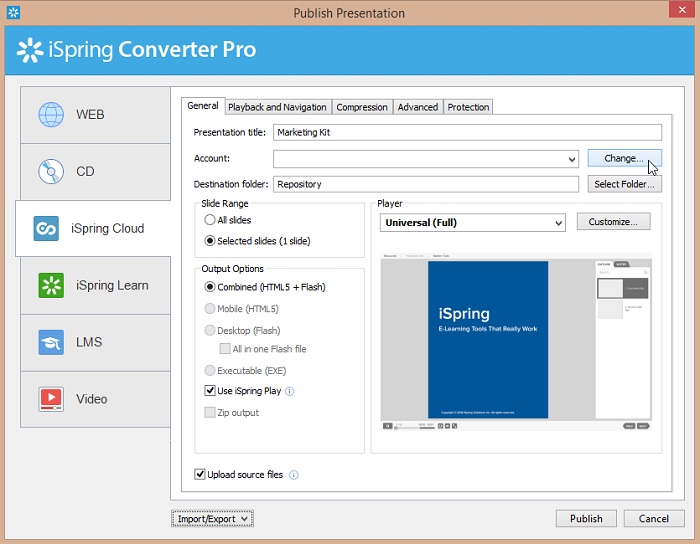
Task: Uncheck Use iSpring Play checkbox
Action: point(210,390)
